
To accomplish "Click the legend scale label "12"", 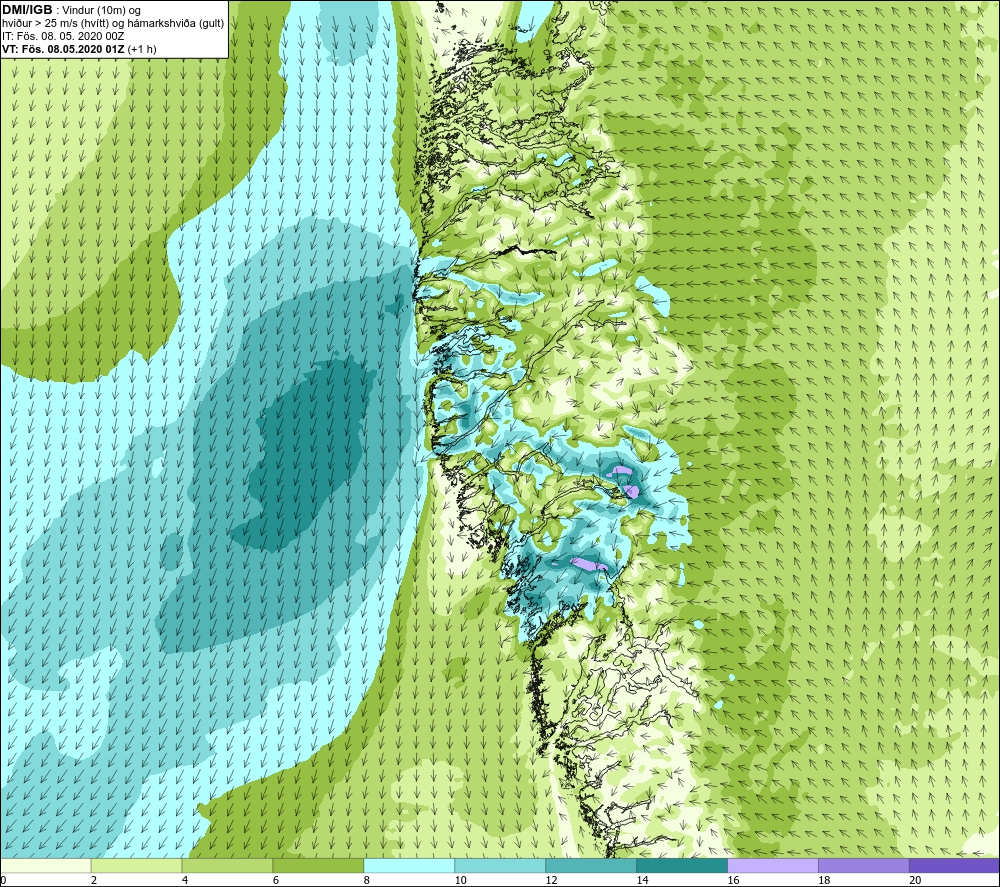I will [551, 881].
